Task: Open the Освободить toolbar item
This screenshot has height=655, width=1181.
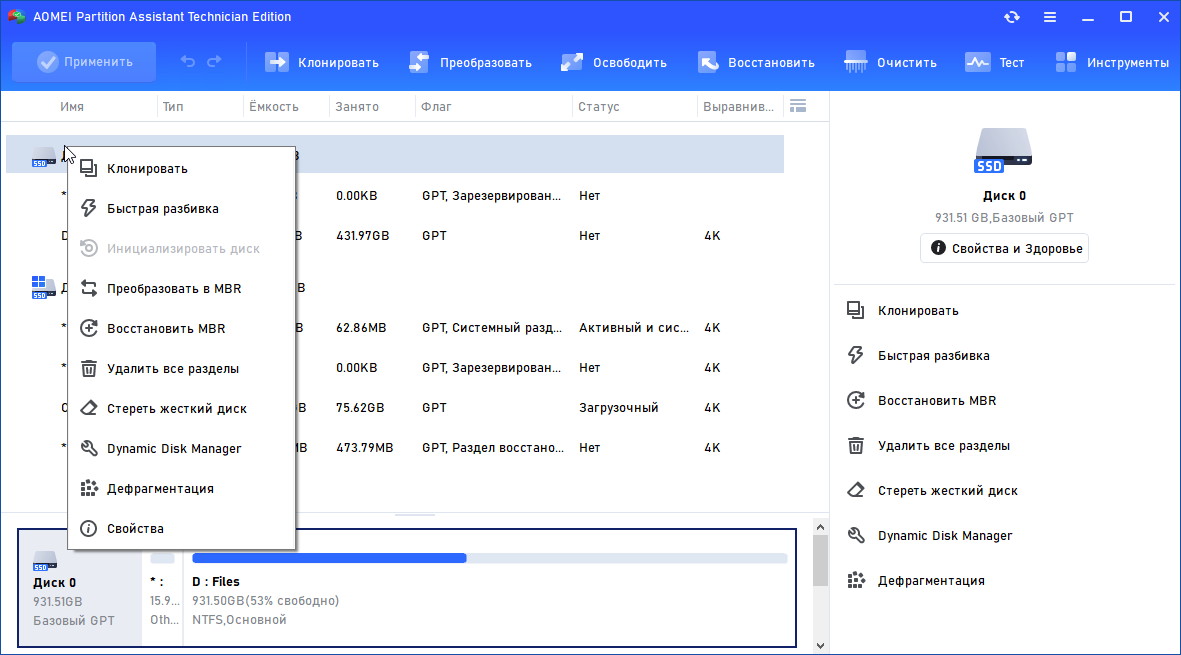Action: [614, 62]
